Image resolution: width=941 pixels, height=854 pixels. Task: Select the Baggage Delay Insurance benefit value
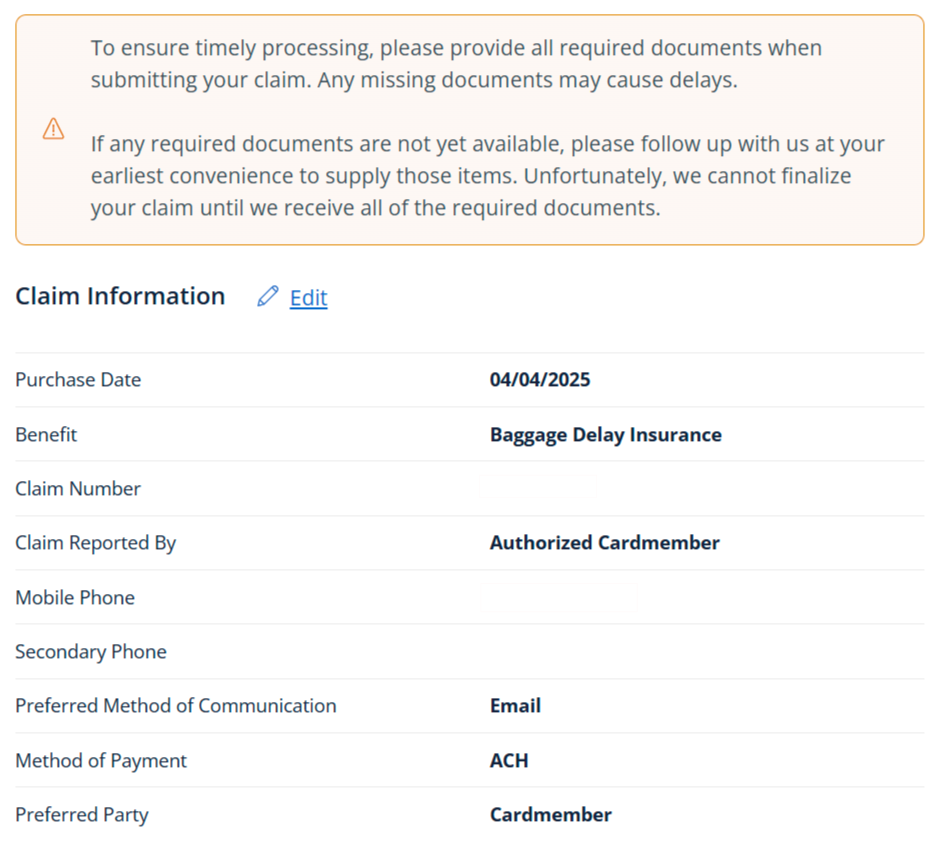coord(605,435)
